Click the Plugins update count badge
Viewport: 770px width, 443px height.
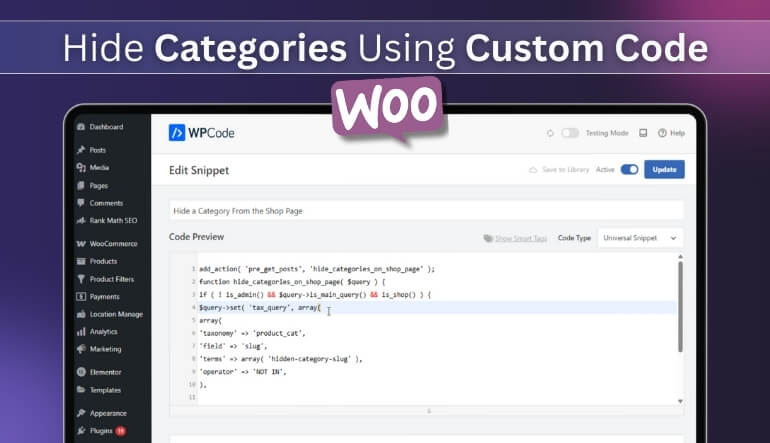[120, 431]
